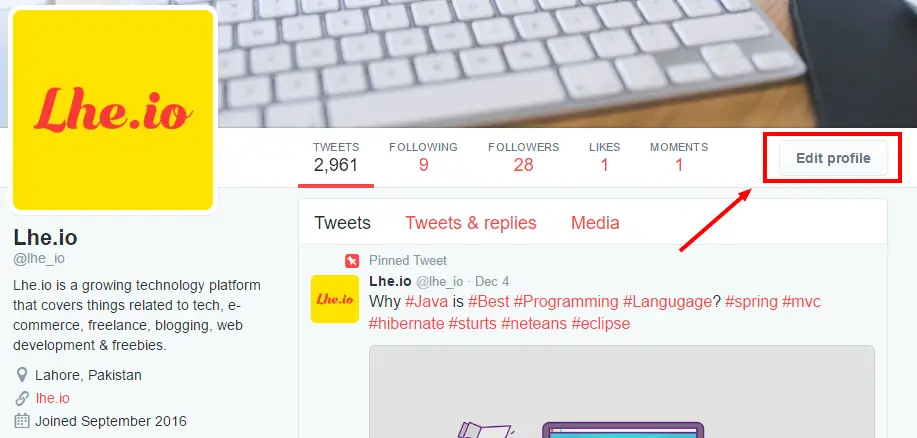The height and width of the screenshot is (438, 917).
Task: Open the Tweets count tab showing 2,961
Action: click(x=336, y=158)
